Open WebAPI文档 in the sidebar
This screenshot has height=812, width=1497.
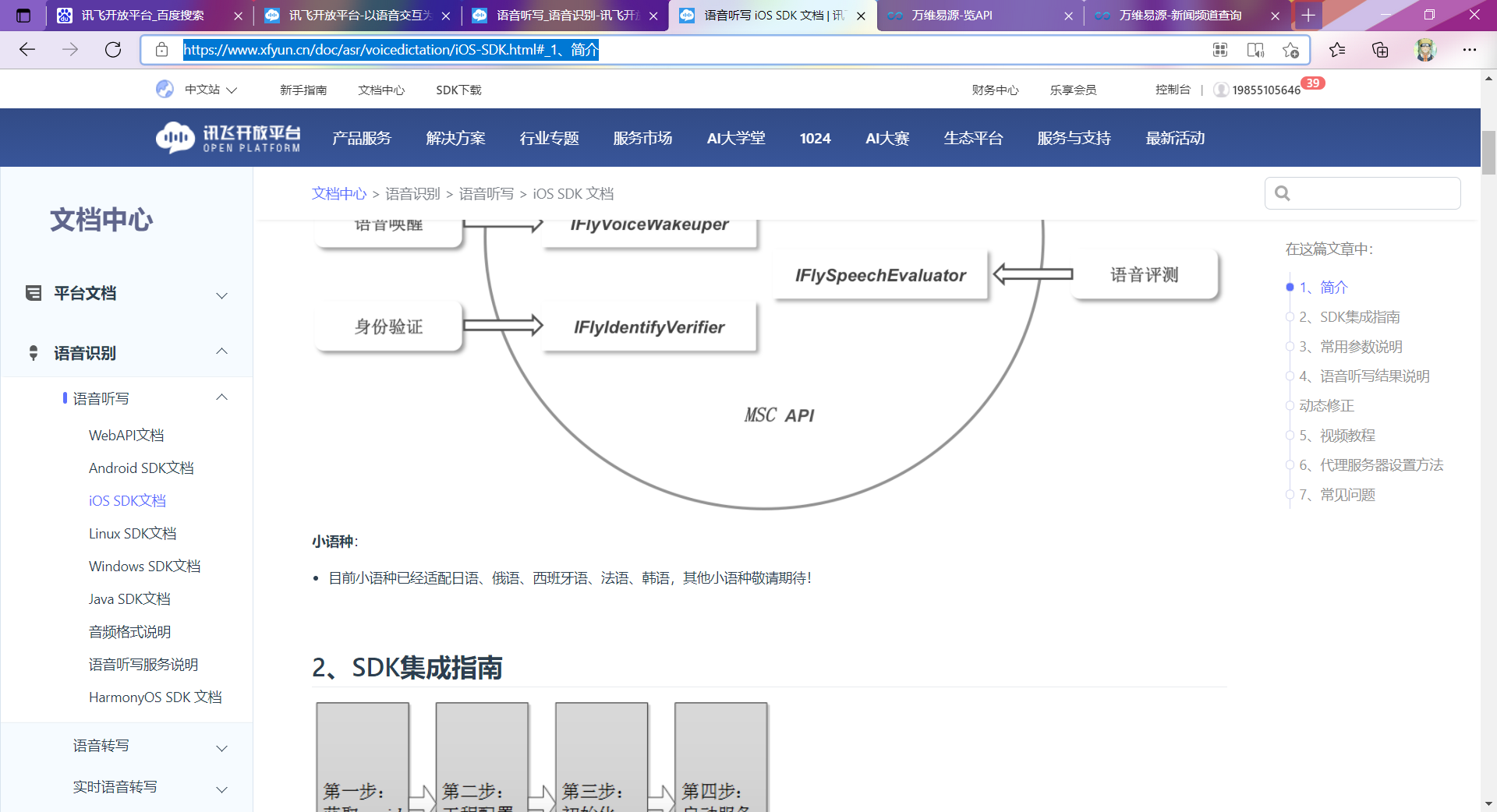(x=126, y=435)
